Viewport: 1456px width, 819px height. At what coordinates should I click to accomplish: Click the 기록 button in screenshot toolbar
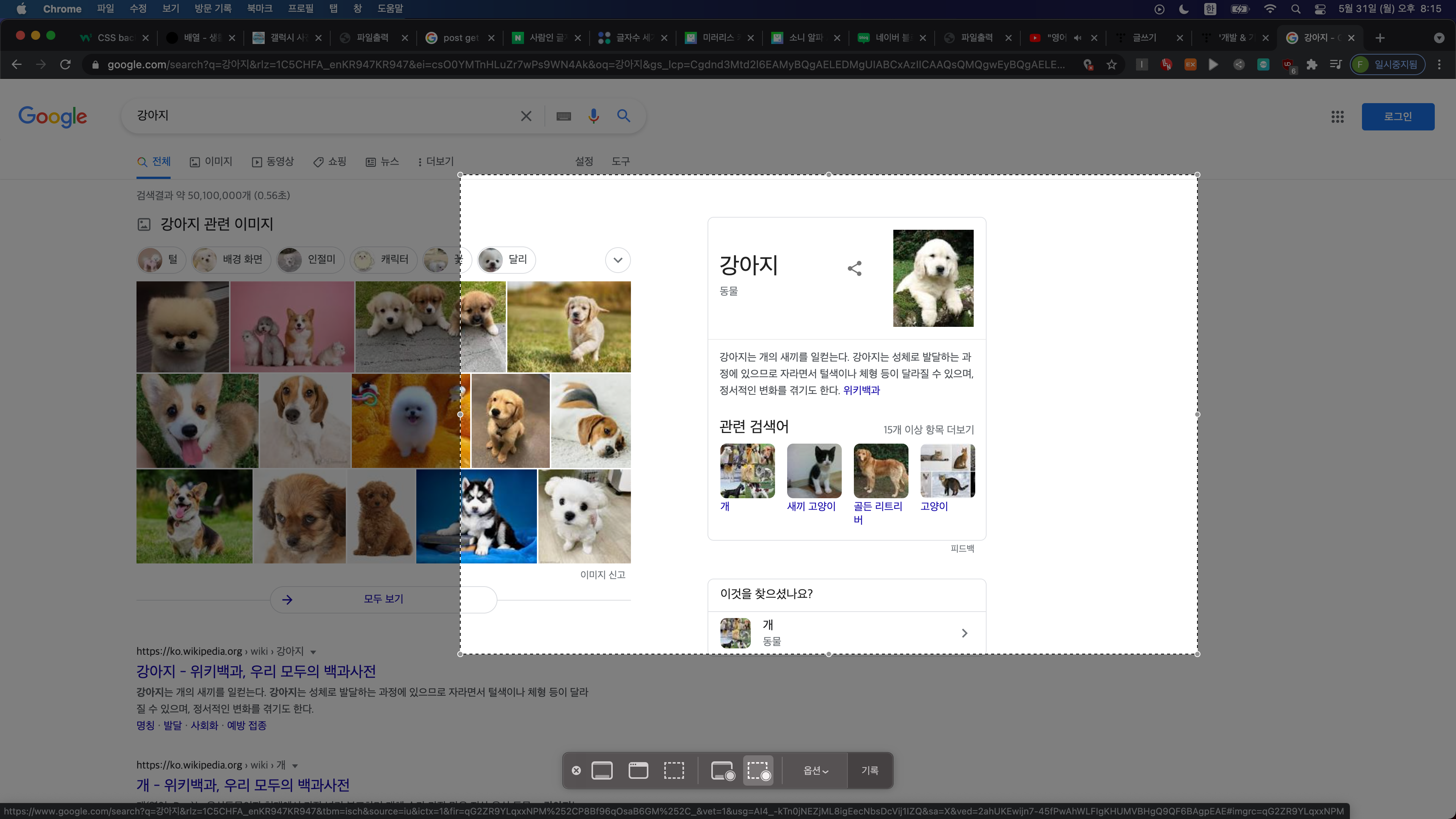pyautogui.click(x=869, y=770)
